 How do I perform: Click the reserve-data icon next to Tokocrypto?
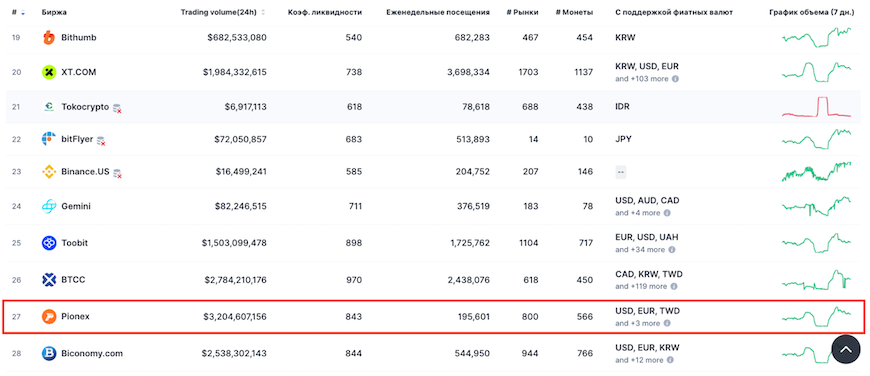click(117, 108)
